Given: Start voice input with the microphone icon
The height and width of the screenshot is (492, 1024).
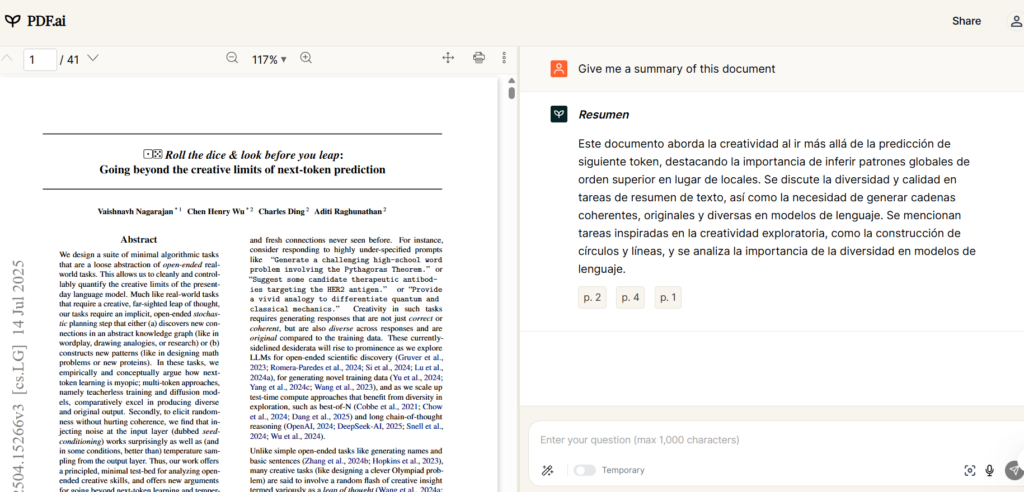Looking at the screenshot, I should (989, 470).
